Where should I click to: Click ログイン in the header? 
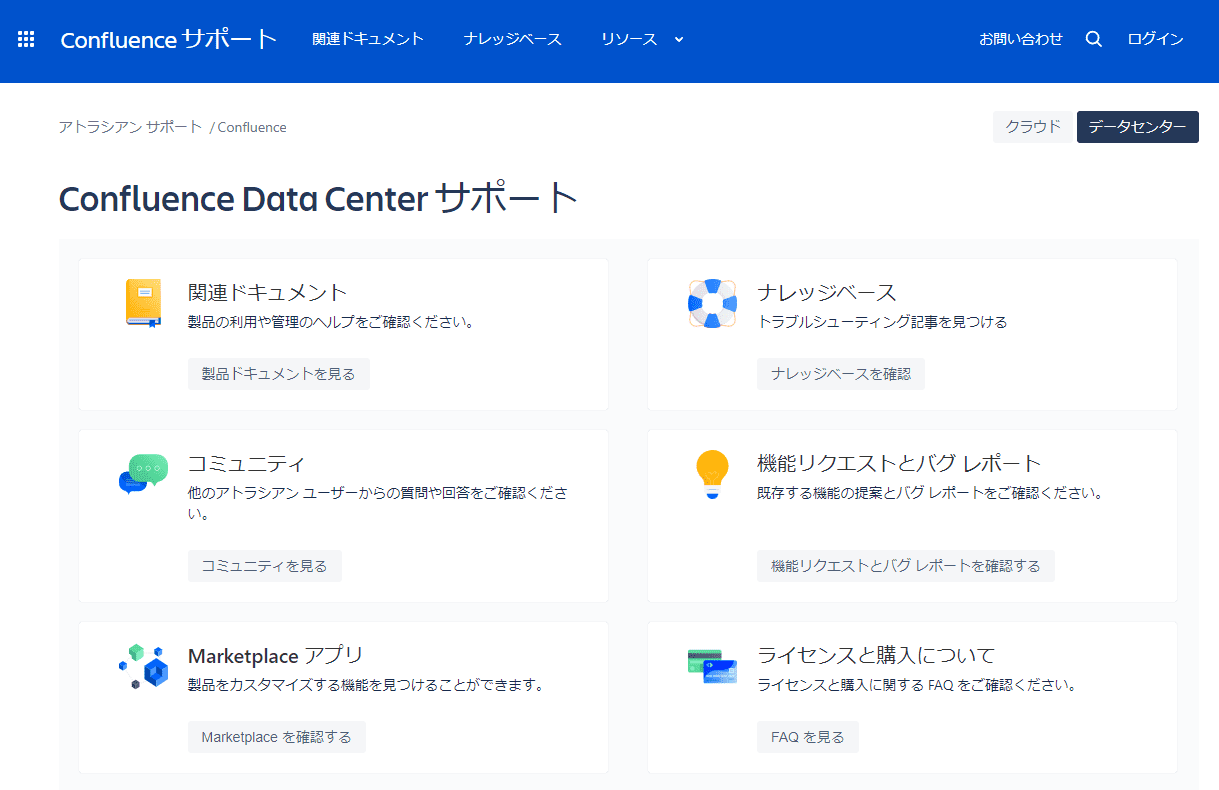click(1155, 39)
